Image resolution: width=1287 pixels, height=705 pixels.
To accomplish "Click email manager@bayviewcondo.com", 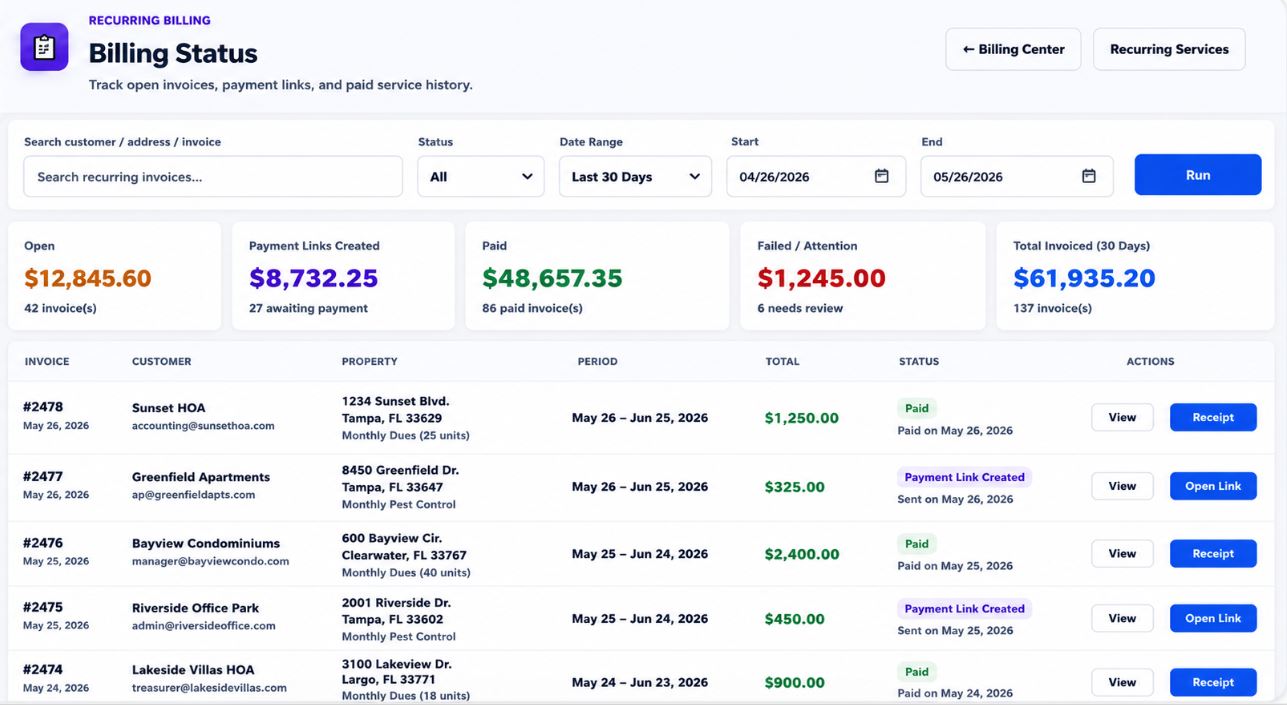I will coord(210,562).
